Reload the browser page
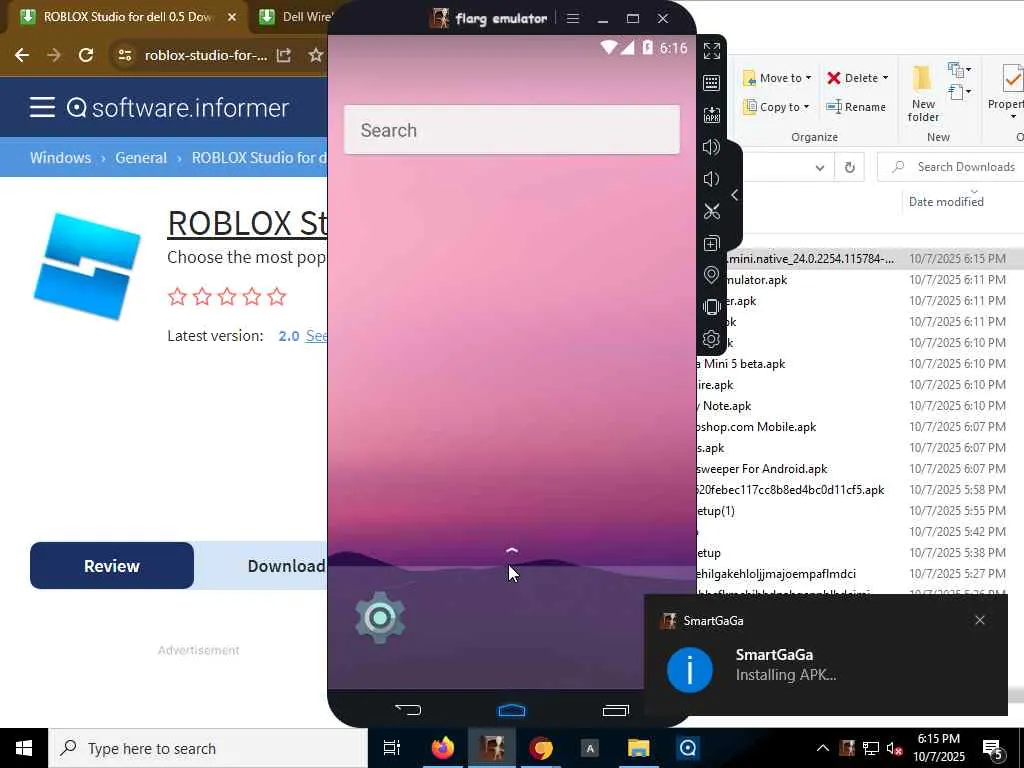The height and width of the screenshot is (768, 1024). pos(86,56)
